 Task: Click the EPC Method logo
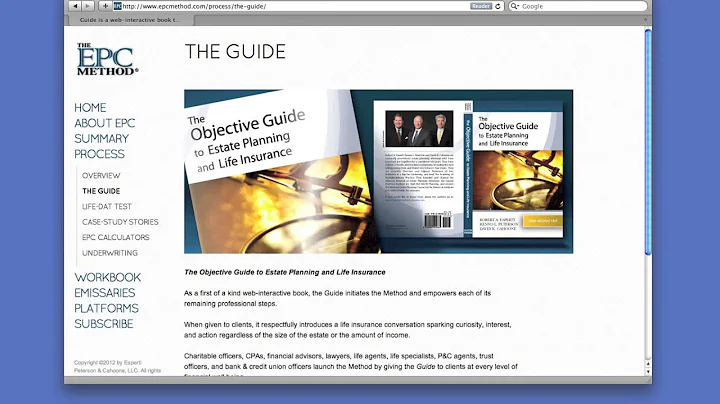107,59
